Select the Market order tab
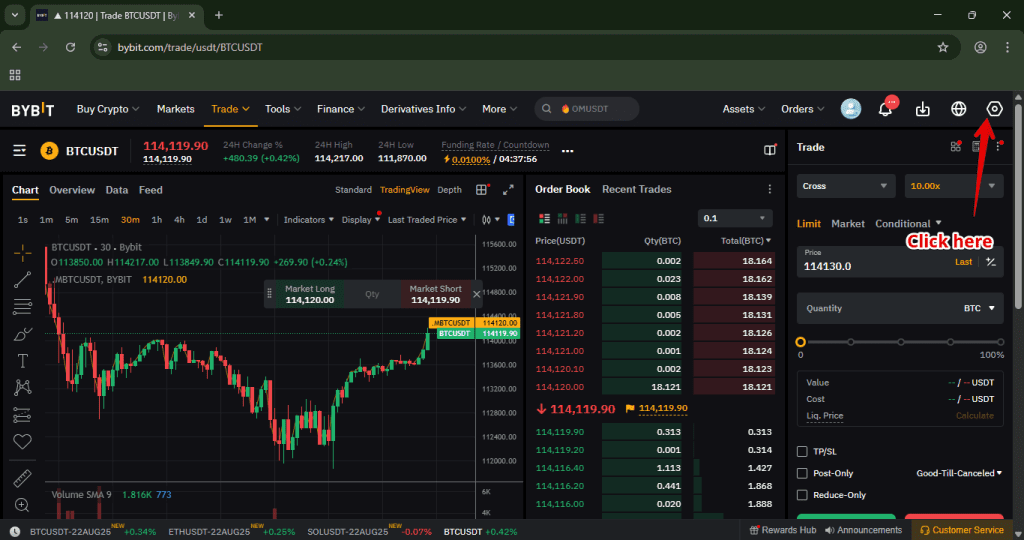The image size is (1024, 540). coord(848,224)
